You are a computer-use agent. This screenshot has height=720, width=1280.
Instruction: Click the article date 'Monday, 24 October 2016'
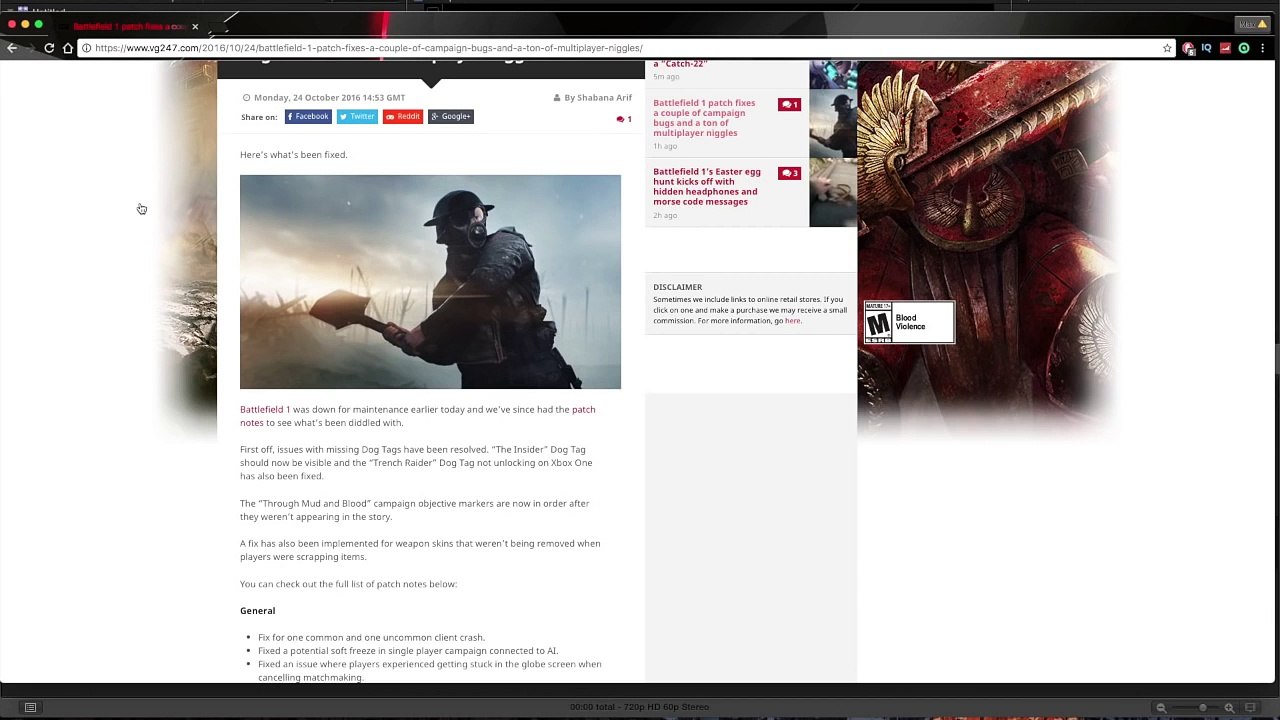tap(308, 98)
